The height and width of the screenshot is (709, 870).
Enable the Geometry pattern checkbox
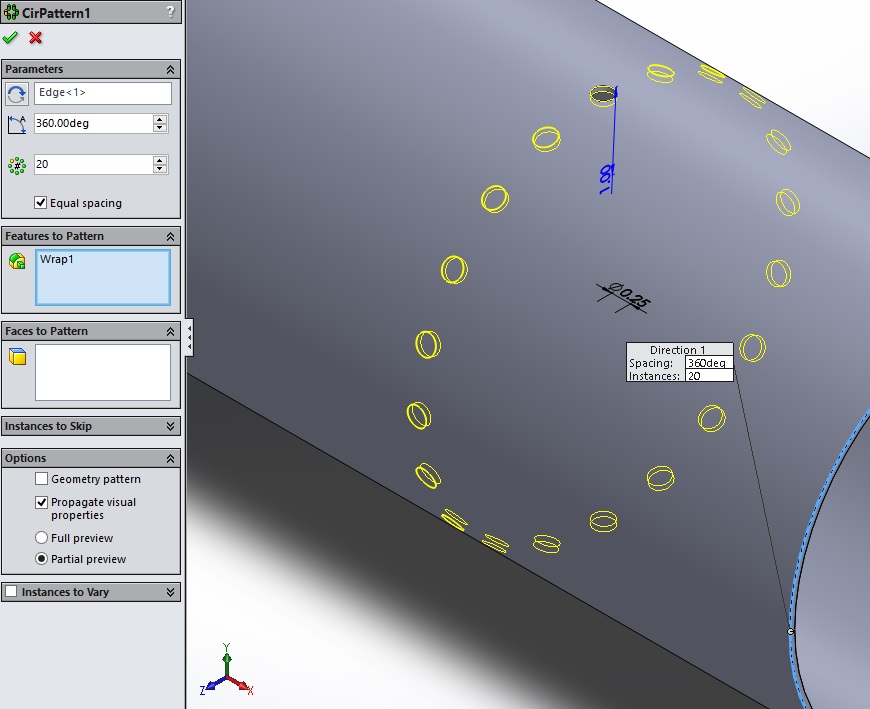point(41,479)
